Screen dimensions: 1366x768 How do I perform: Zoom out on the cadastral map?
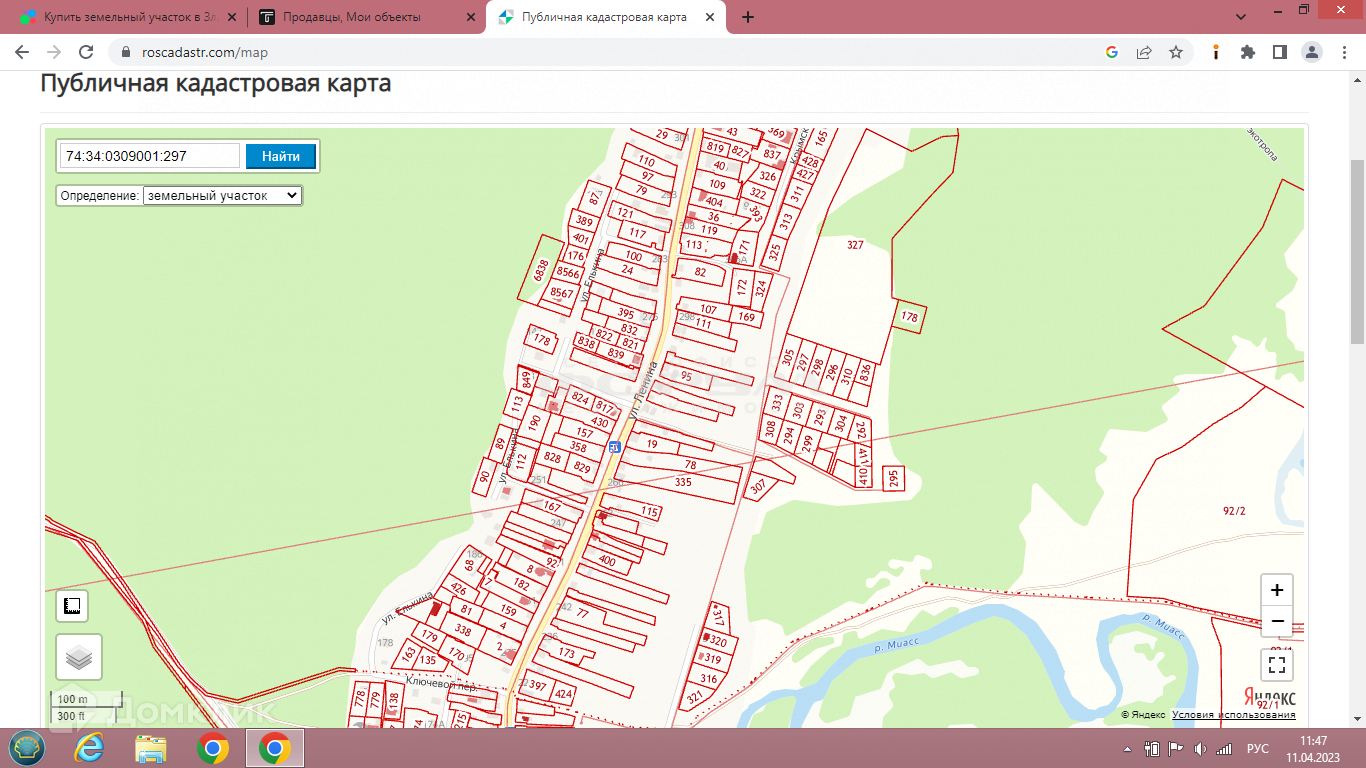click(1277, 621)
